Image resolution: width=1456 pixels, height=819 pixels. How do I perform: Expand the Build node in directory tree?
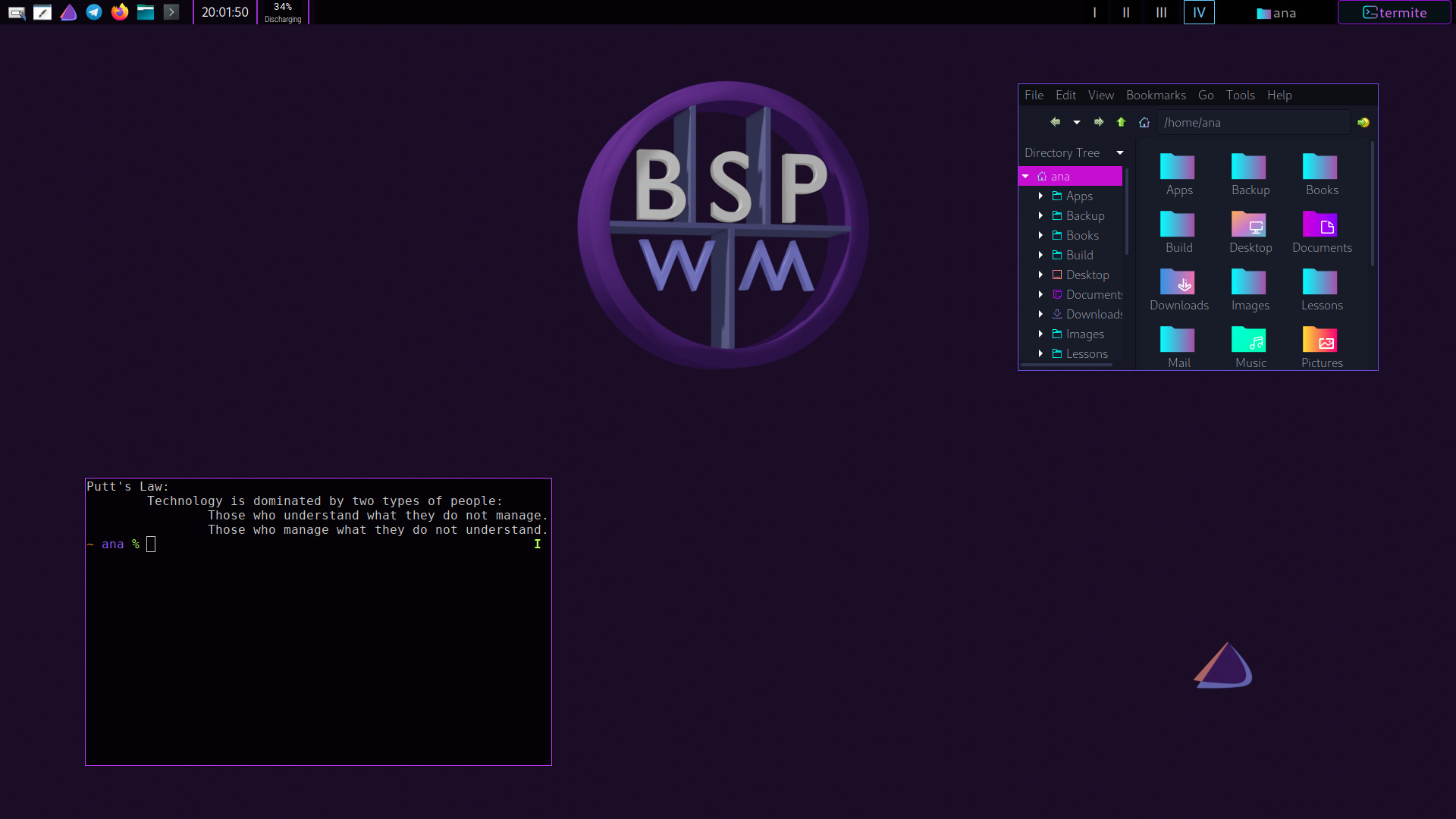(1040, 255)
